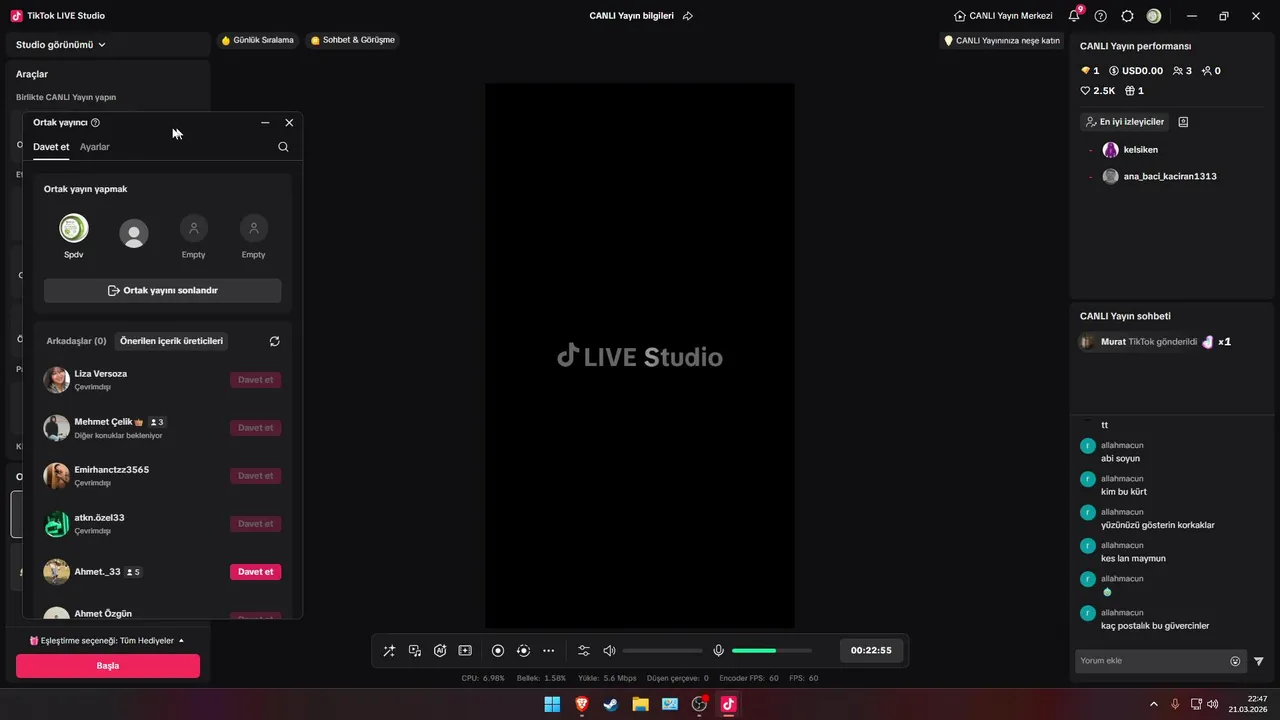This screenshot has height=720, width=1280.
Task: Open the help question mark icon
Action: tap(1101, 16)
